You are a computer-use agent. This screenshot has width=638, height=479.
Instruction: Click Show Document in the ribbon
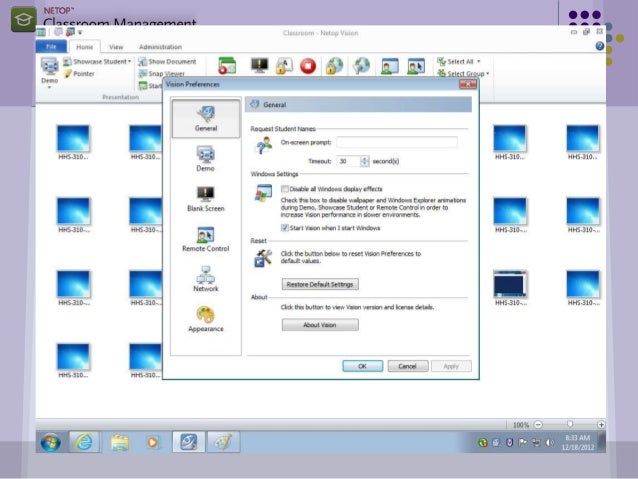(x=167, y=61)
